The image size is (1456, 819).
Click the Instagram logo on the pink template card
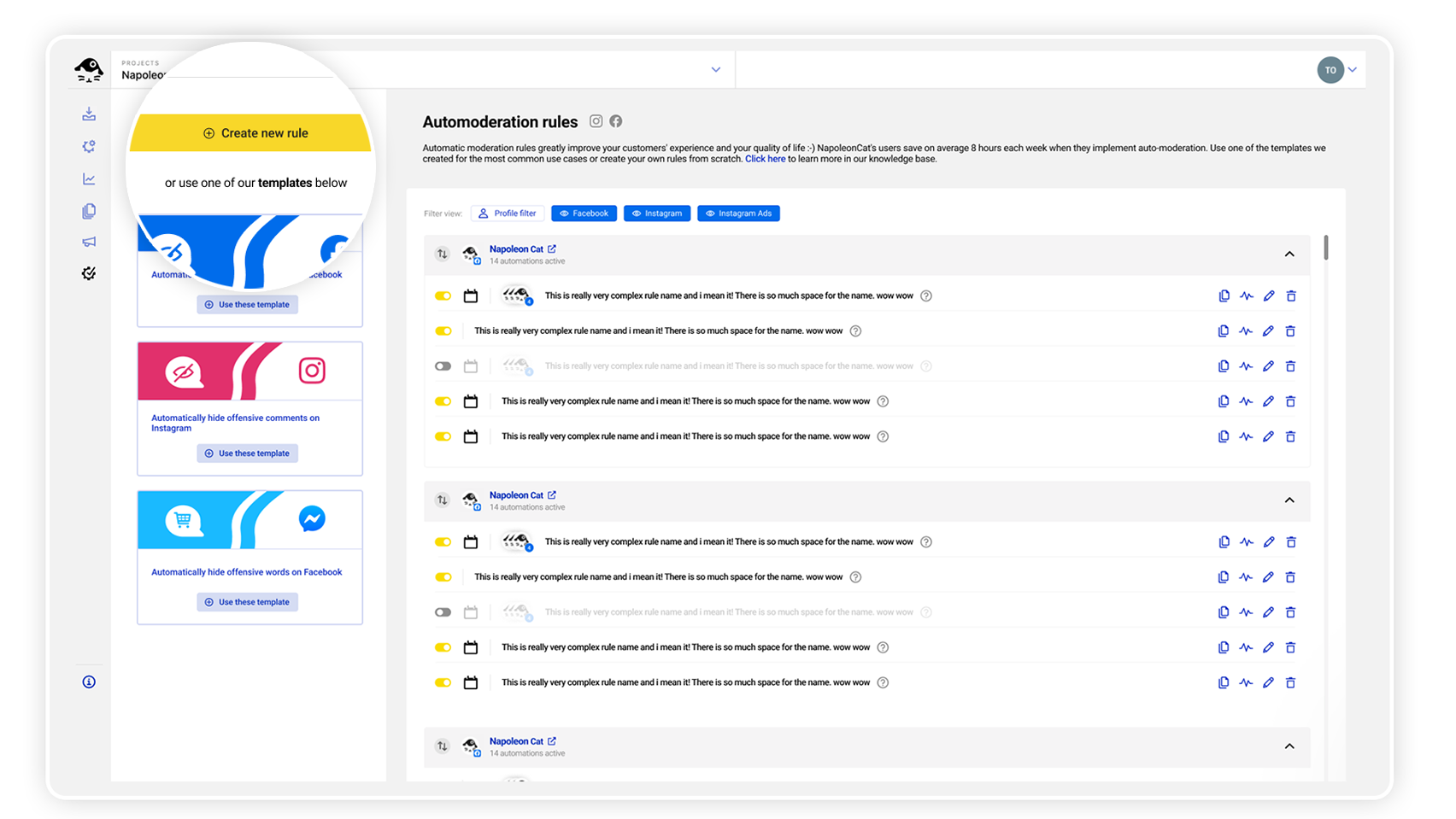pyautogui.click(x=312, y=371)
